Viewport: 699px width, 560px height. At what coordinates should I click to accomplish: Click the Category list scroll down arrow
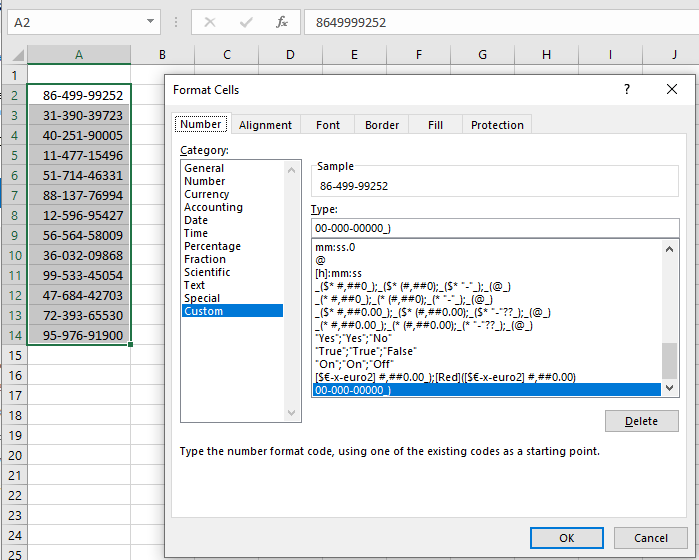coord(292,413)
